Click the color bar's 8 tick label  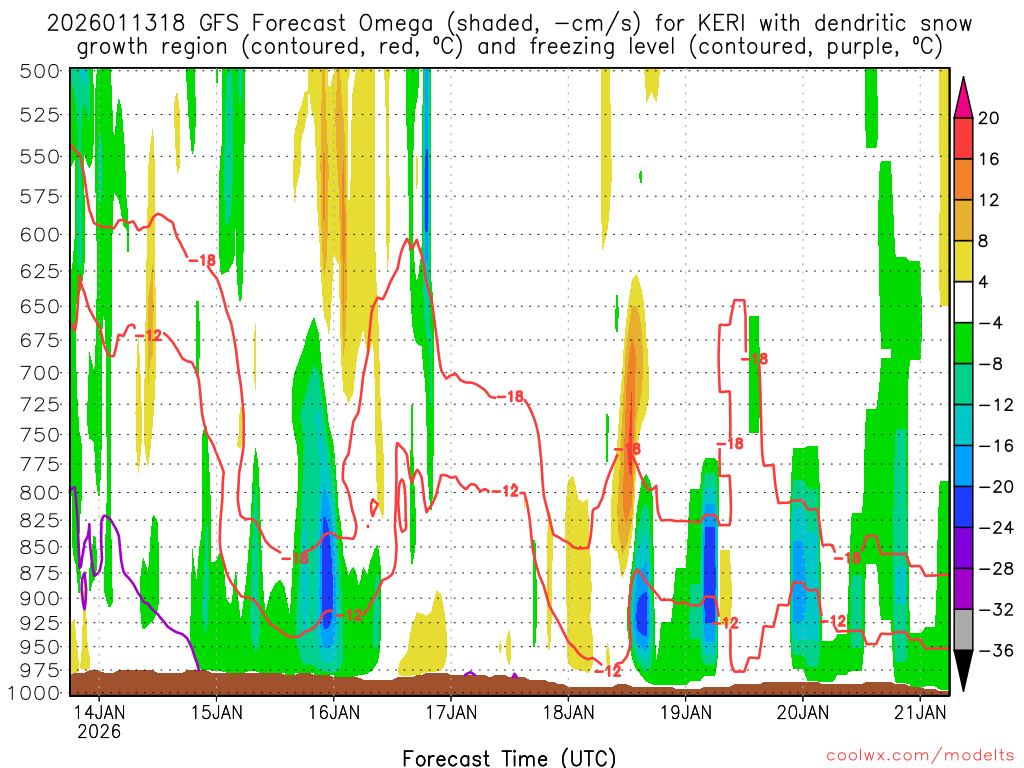(x=984, y=241)
